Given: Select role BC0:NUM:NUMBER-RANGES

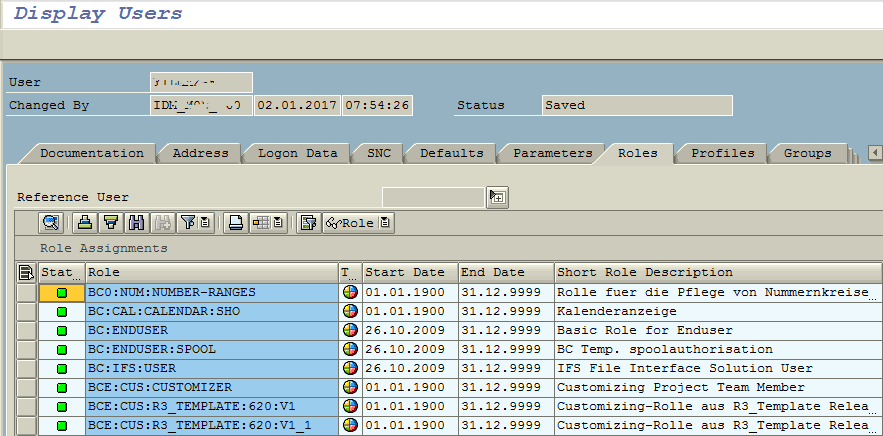Looking at the screenshot, I should (x=212, y=292).
